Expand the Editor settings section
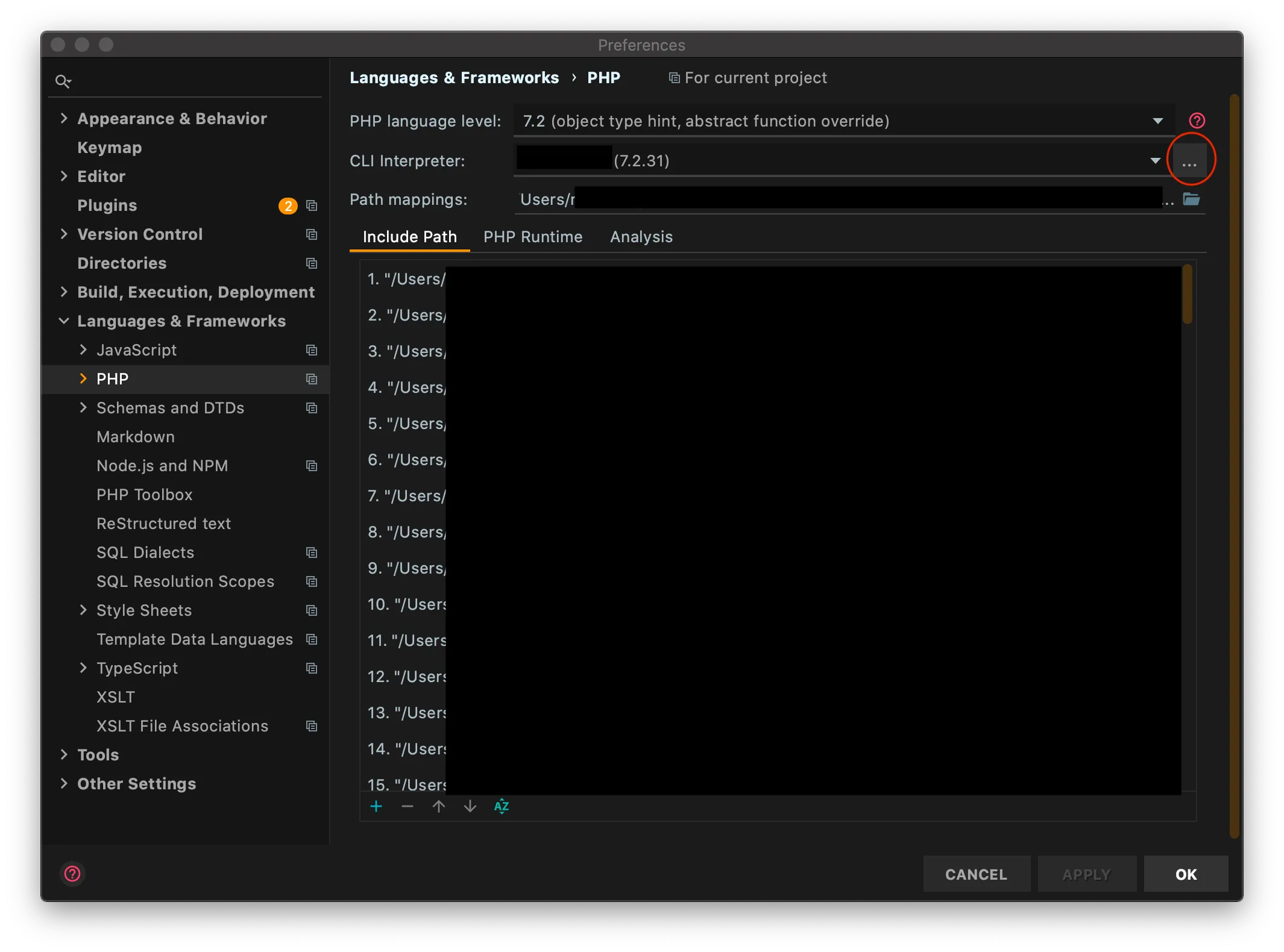 (65, 176)
